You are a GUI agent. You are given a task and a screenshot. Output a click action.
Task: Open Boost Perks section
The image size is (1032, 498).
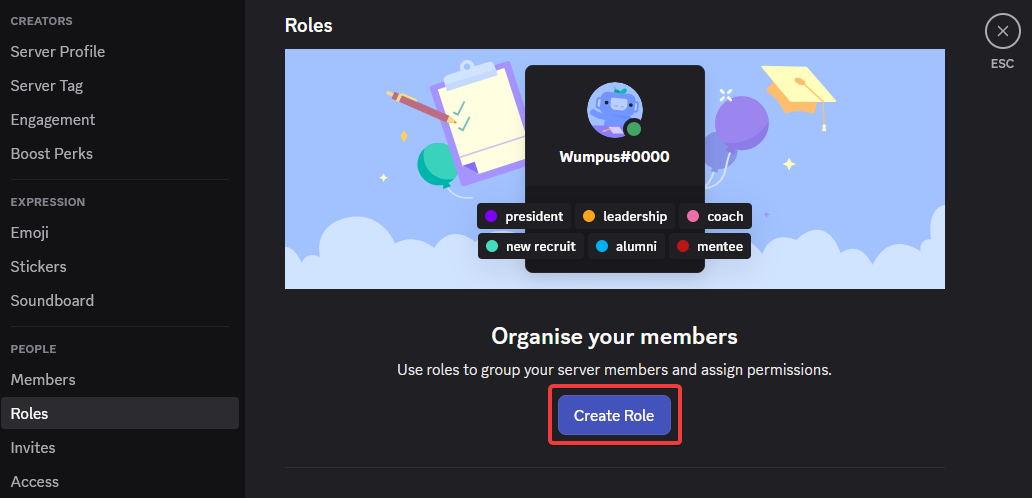[52, 154]
